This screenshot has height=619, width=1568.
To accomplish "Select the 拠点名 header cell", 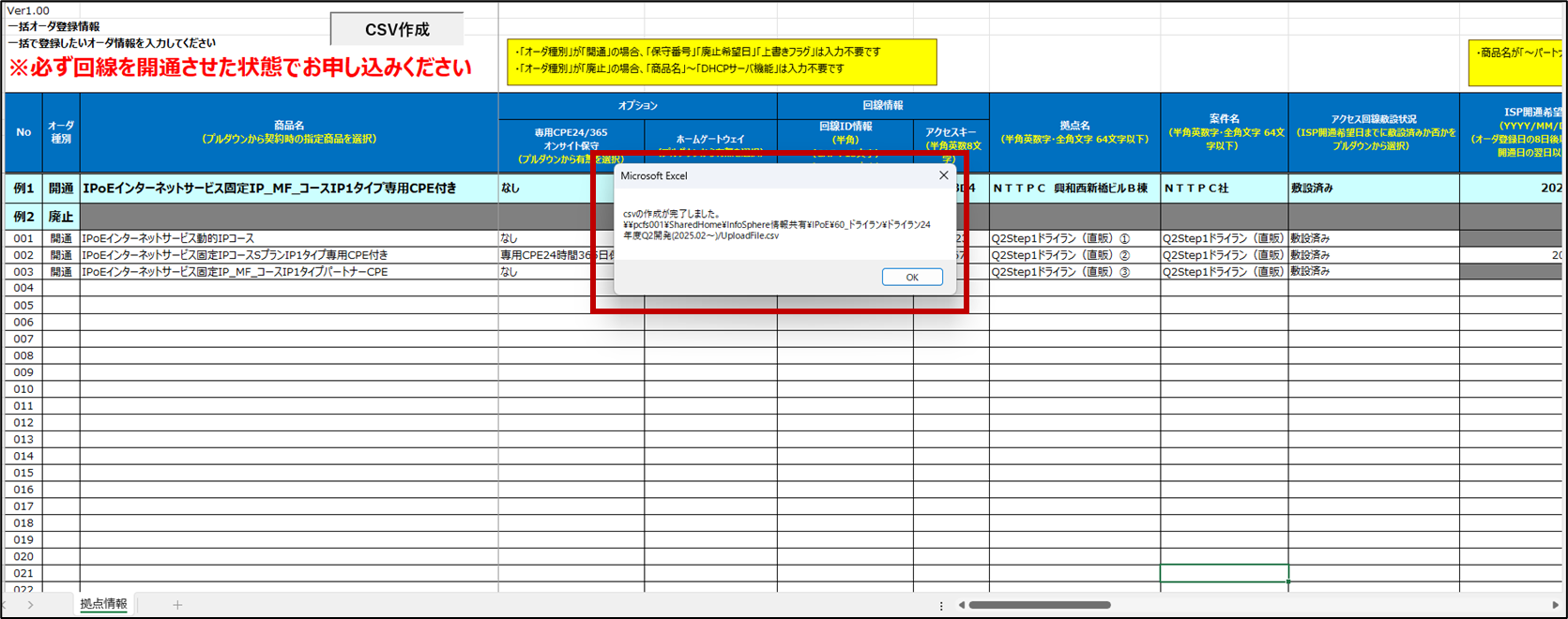I will 1074,132.
